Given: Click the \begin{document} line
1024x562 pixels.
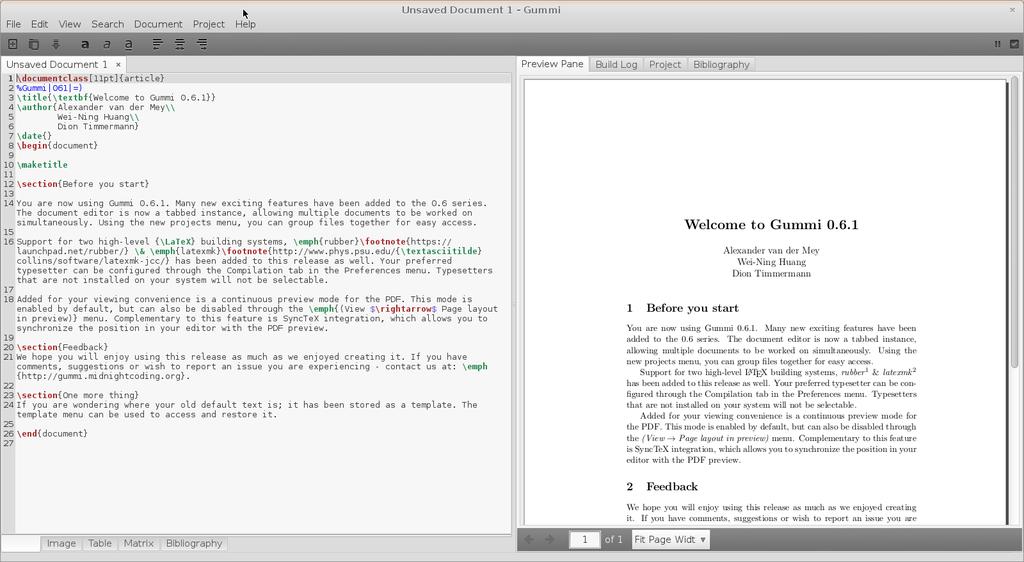Looking at the screenshot, I should [57, 146].
